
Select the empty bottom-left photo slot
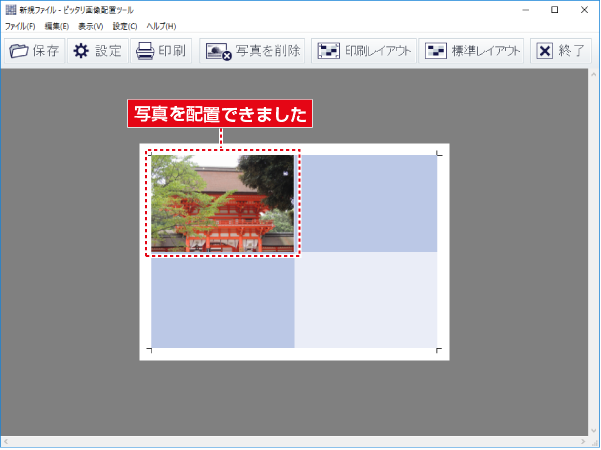point(222,300)
